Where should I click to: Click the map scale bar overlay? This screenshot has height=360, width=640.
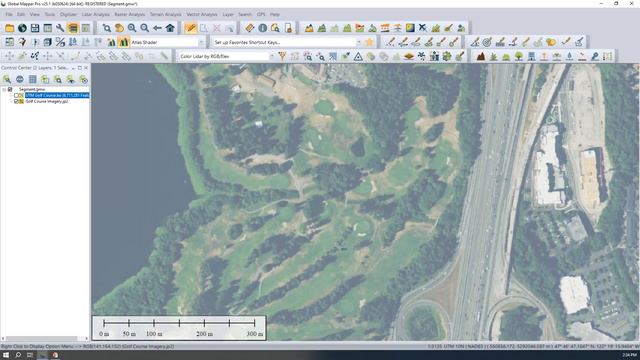pos(179,327)
